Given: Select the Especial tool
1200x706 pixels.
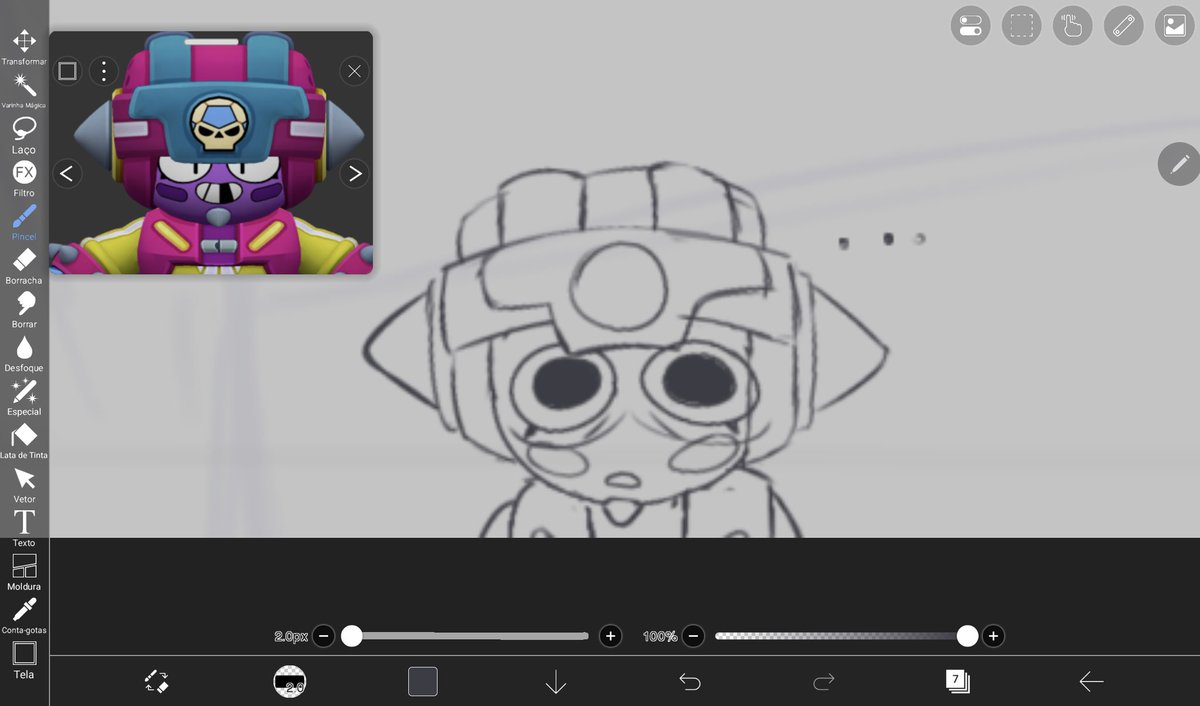Looking at the screenshot, I should click(x=24, y=397).
